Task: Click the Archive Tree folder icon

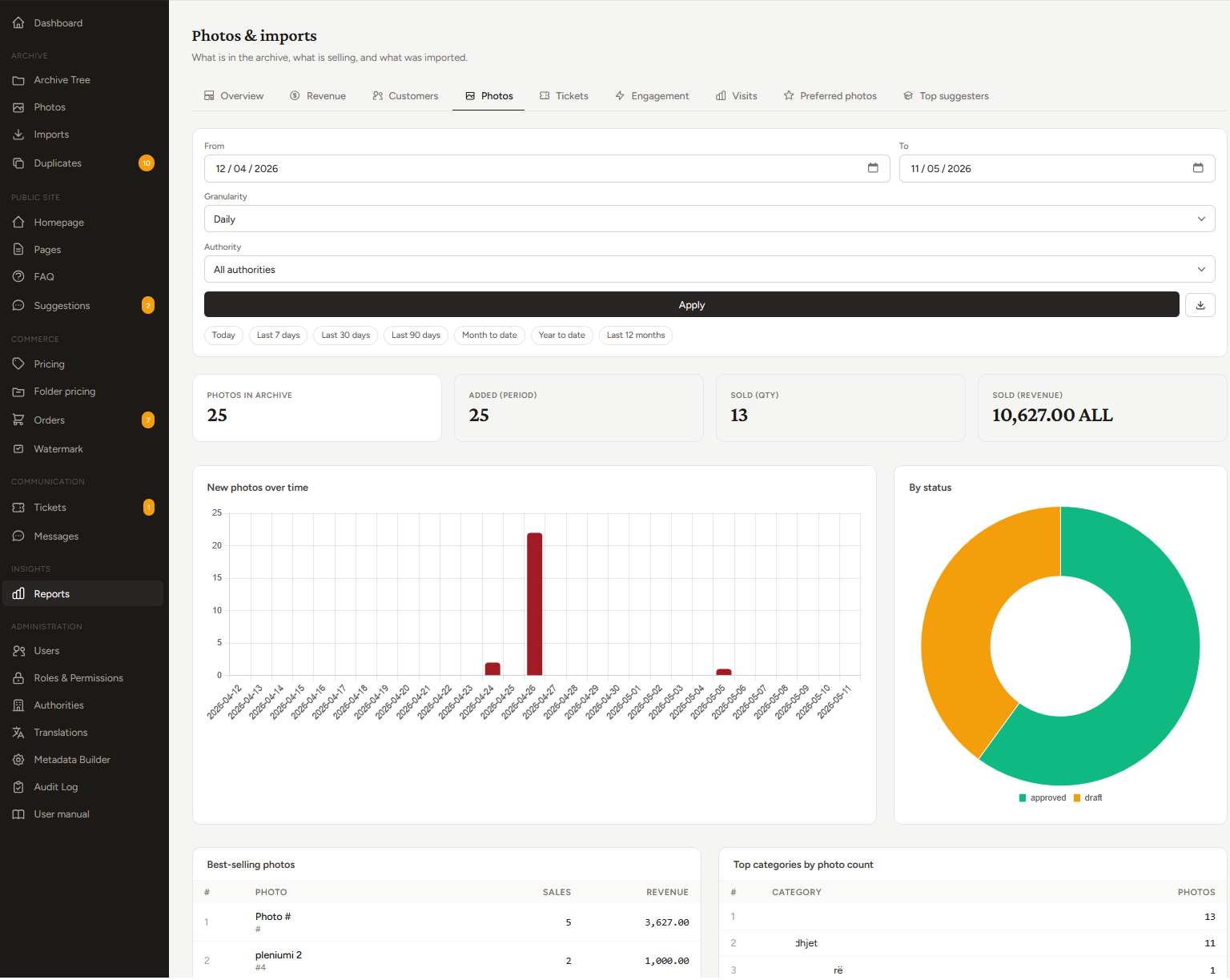Action: (x=18, y=80)
